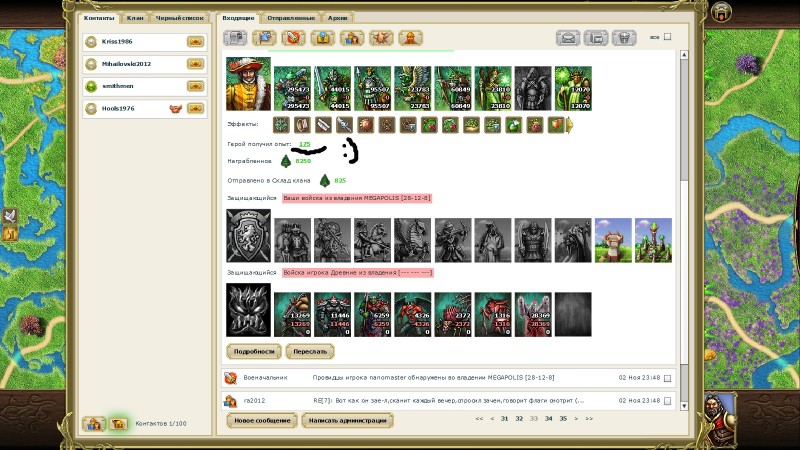Image resolution: width=800 pixels, height=450 pixels.
Task: Click the castle icon at top right corner
Action: pos(721,12)
